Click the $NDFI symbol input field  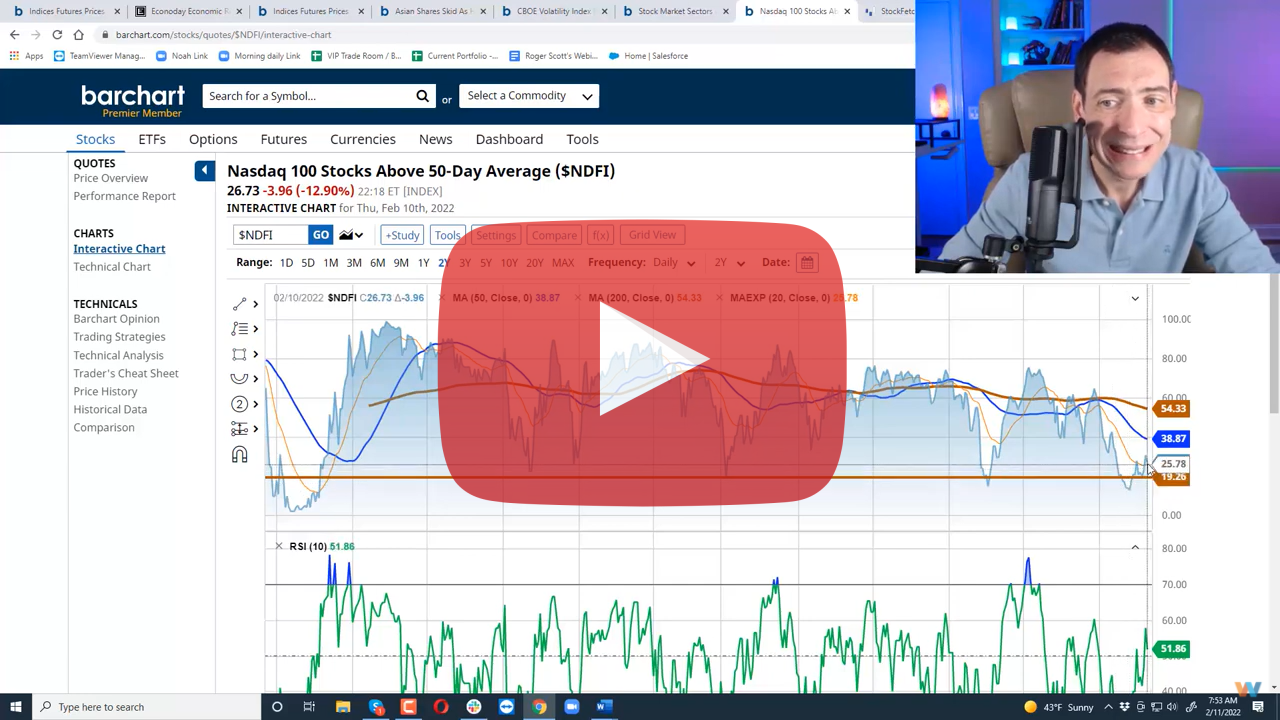pyautogui.click(x=270, y=235)
